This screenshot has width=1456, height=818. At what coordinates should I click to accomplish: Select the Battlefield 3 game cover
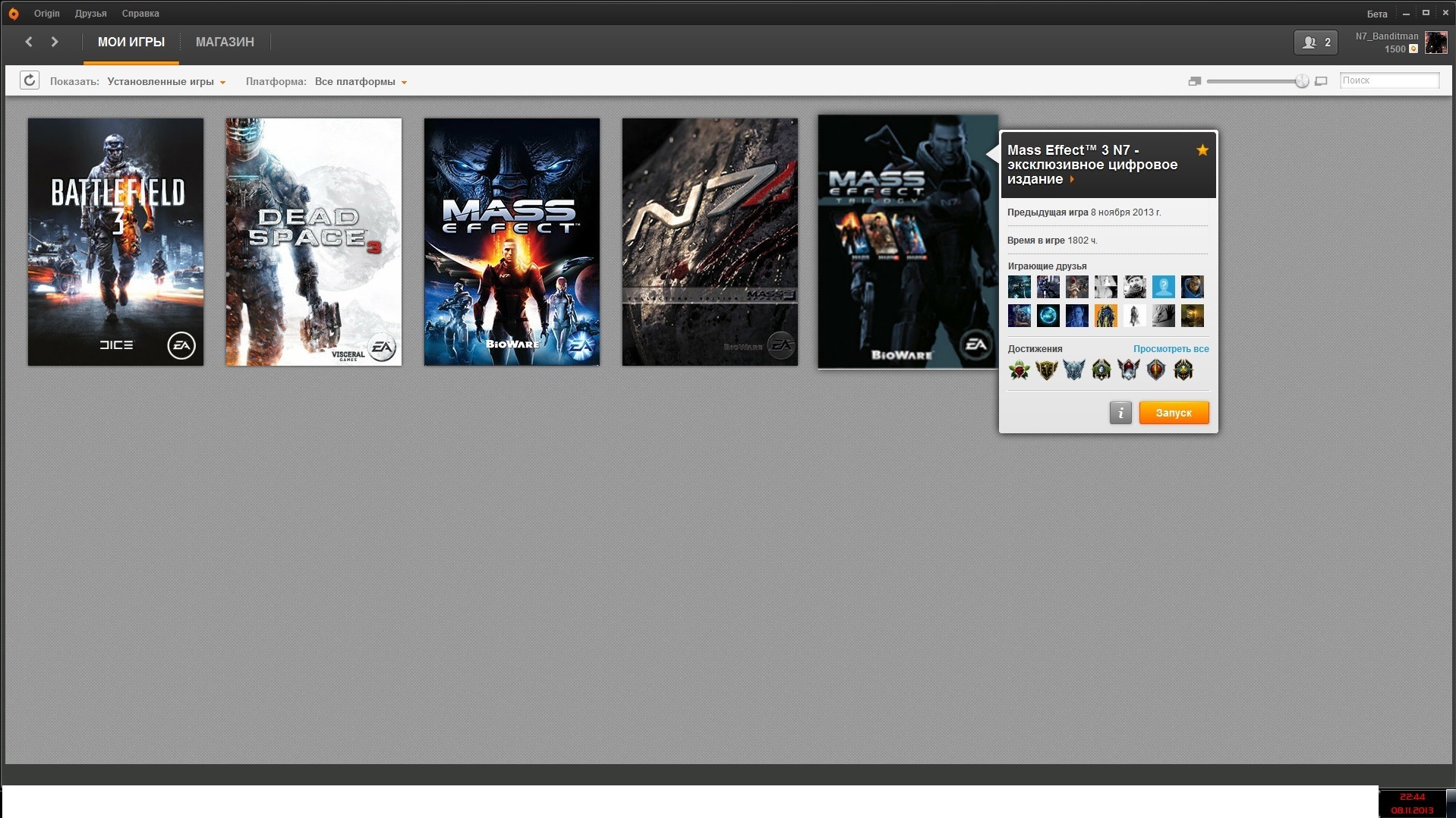click(x=115, y=241)
